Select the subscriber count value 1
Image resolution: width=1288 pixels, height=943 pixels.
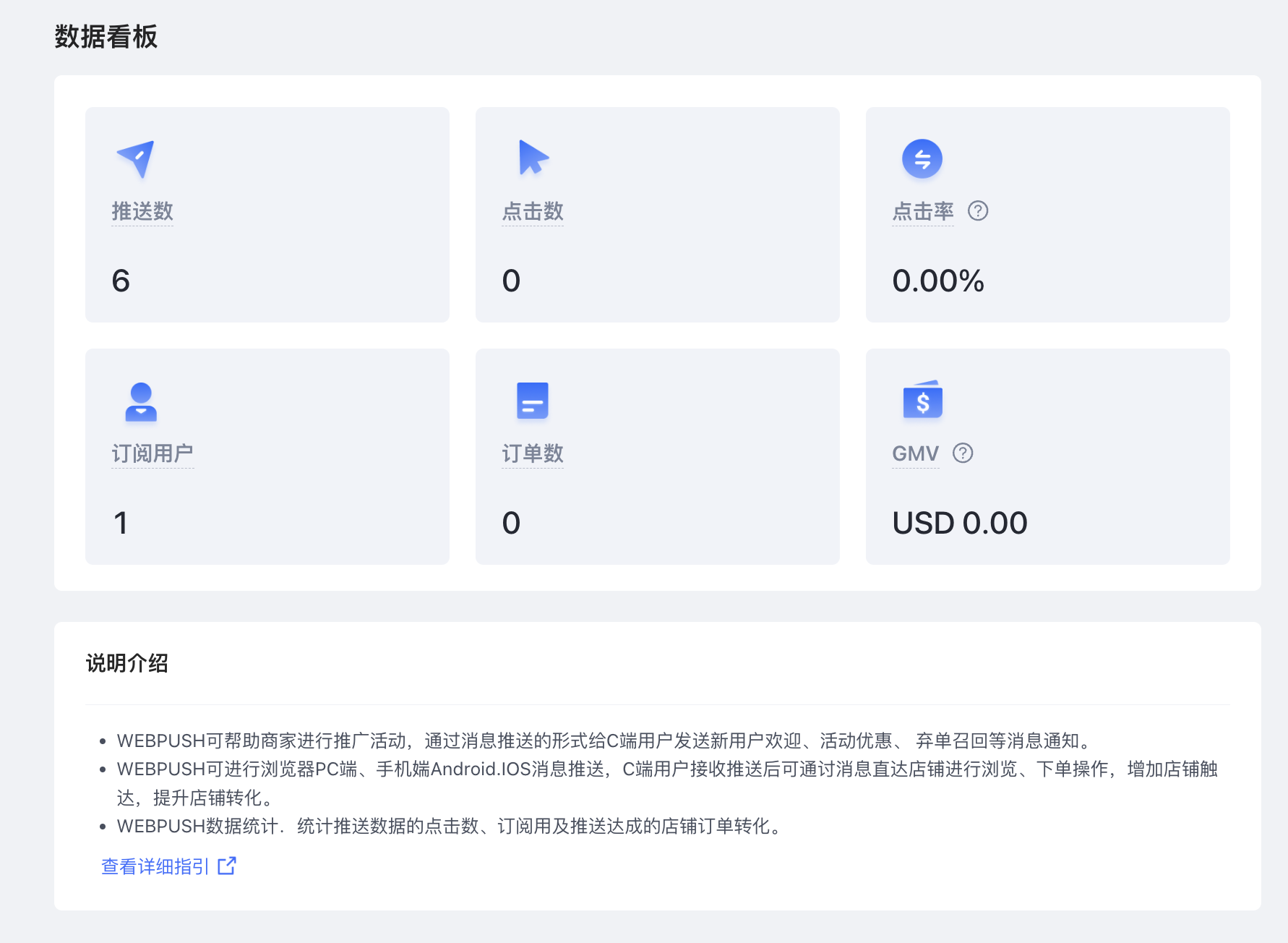click(x=121, y=523)
